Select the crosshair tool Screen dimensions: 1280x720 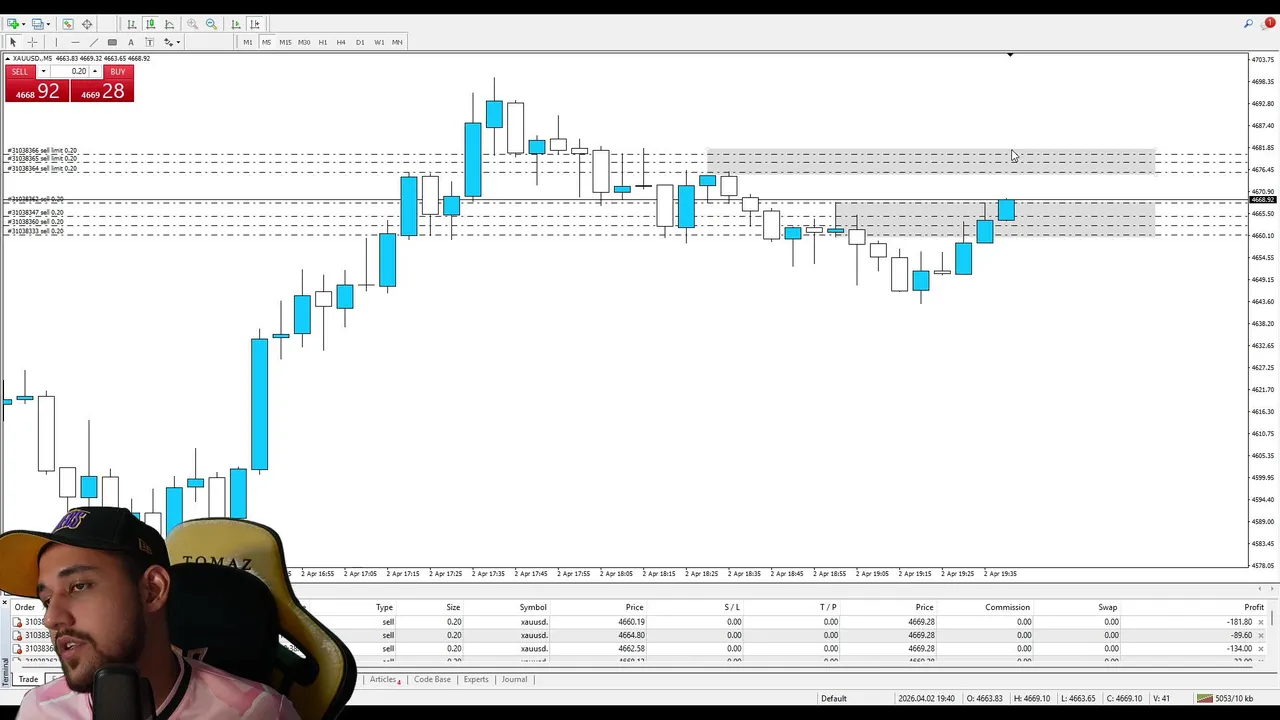[32, 42]
